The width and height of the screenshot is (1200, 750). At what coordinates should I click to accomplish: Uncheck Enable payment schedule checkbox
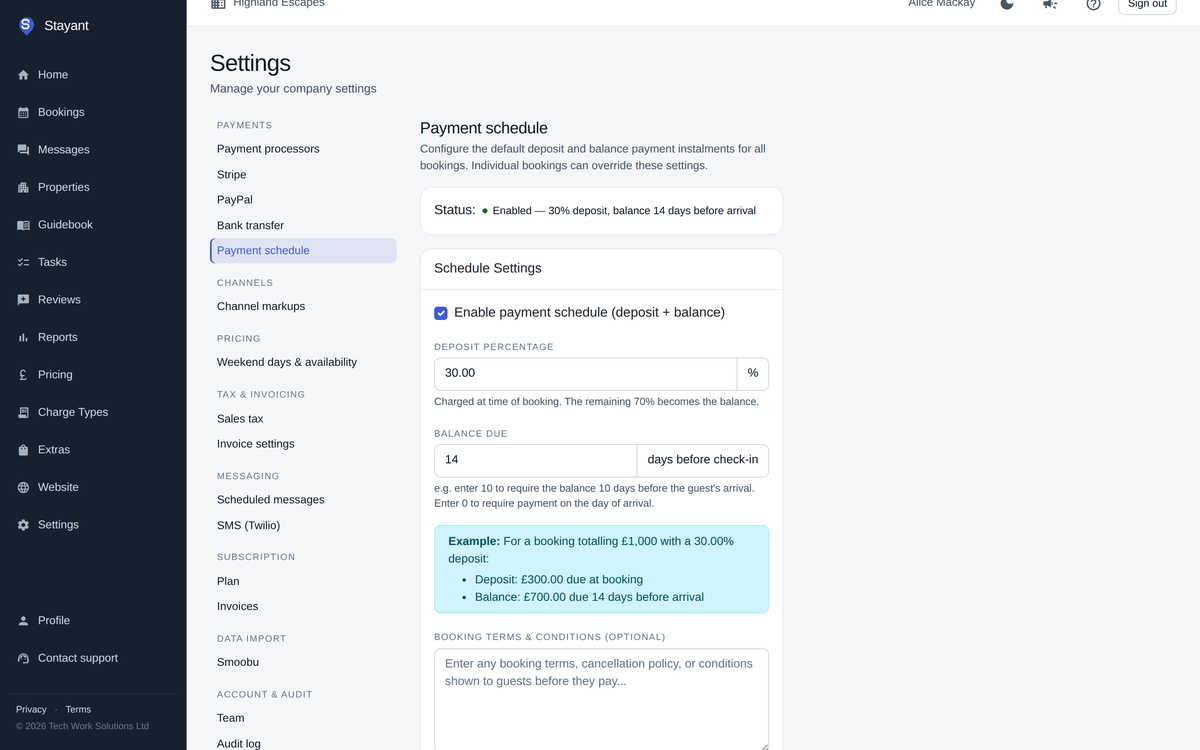coord(441,313)
